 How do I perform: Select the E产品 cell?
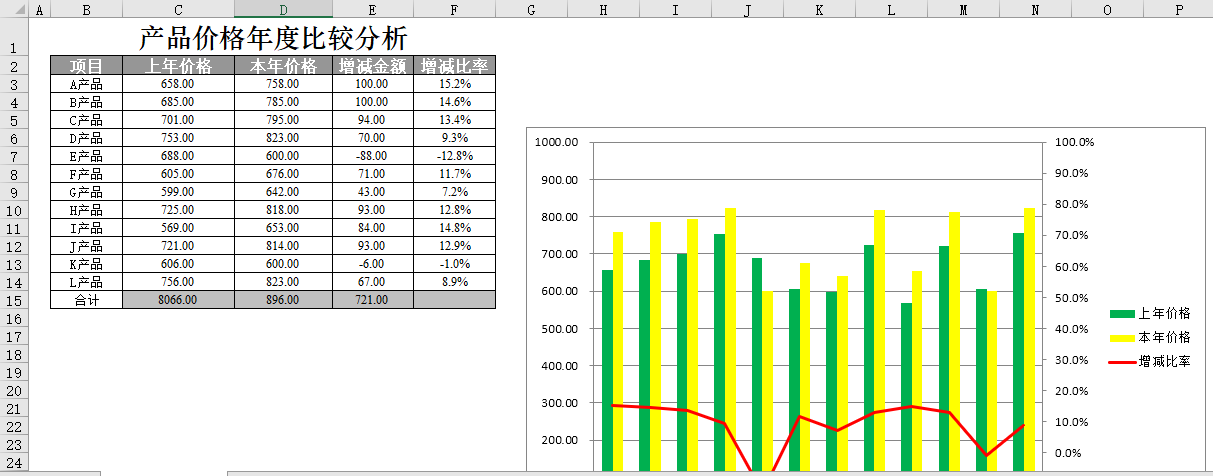86,156
